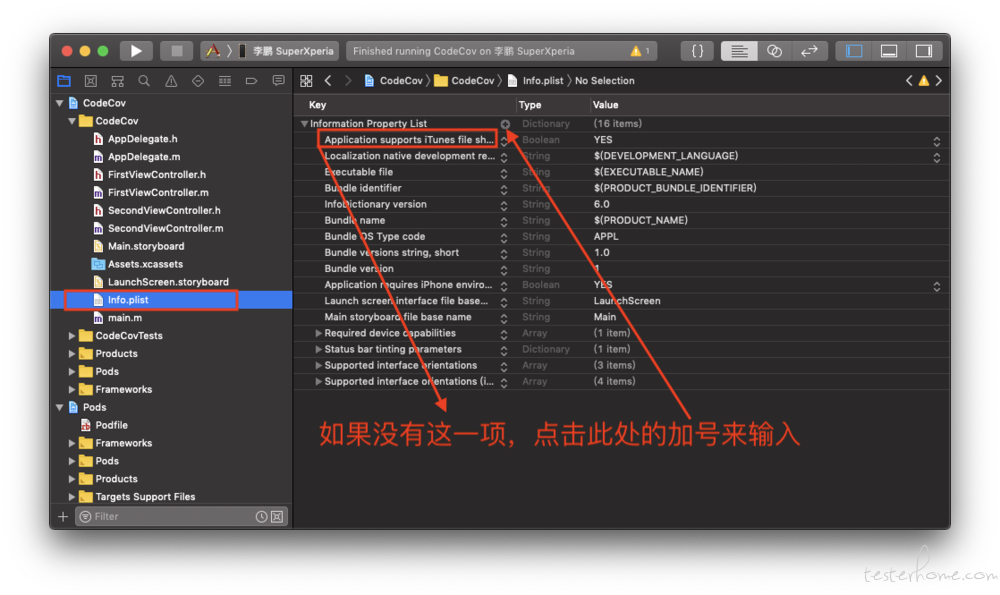Collapse the Pods project root

tap(59, 407)
